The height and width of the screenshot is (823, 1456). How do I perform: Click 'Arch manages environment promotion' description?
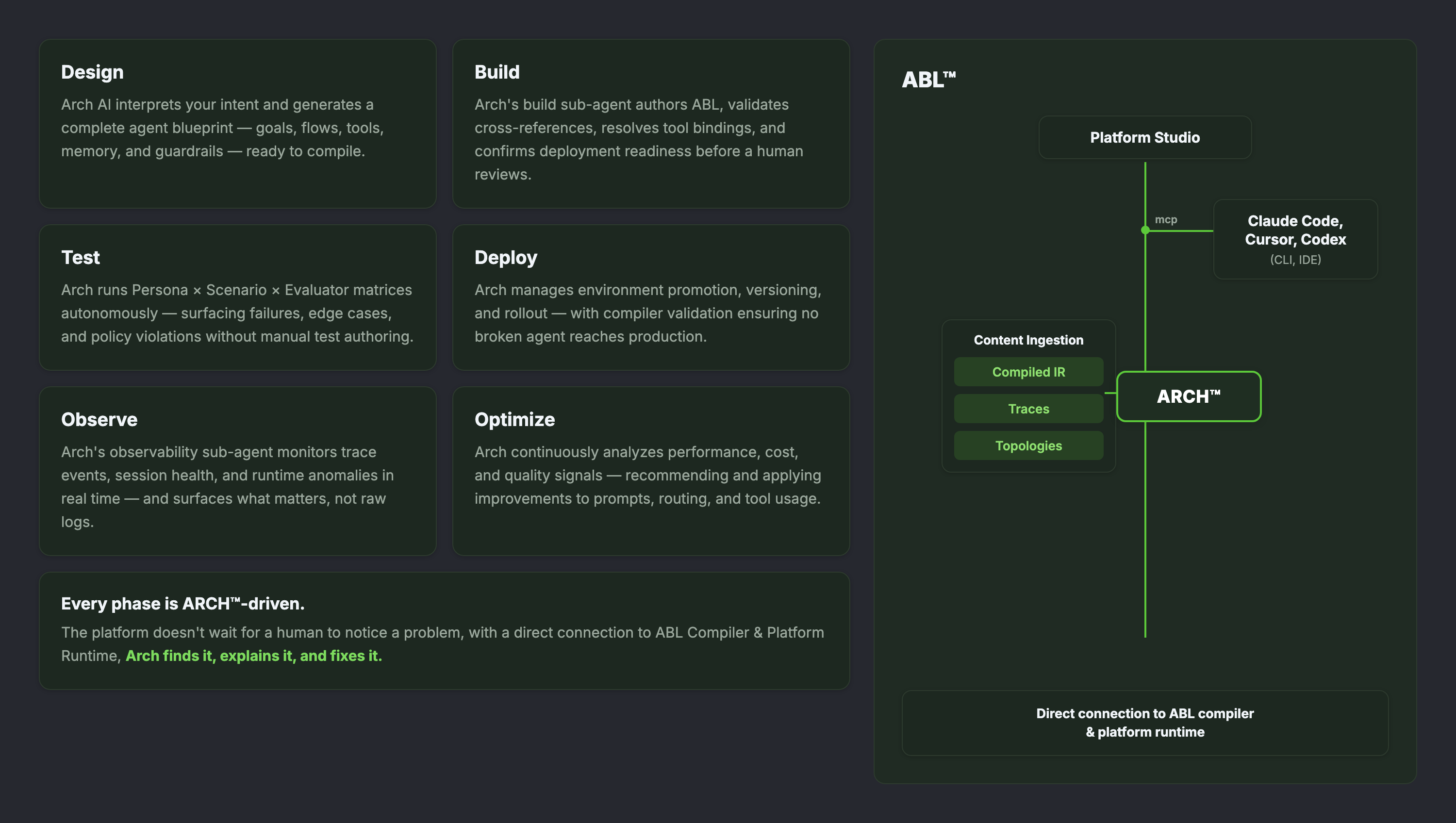pyautogui.click(x=648, y=313)
